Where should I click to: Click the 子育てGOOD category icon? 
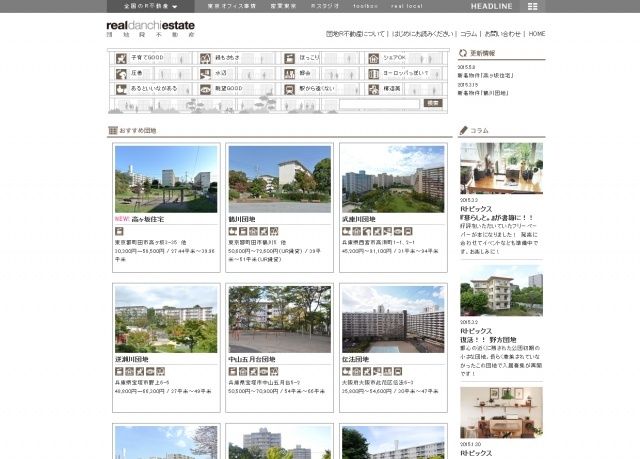(x=120, y=59)
